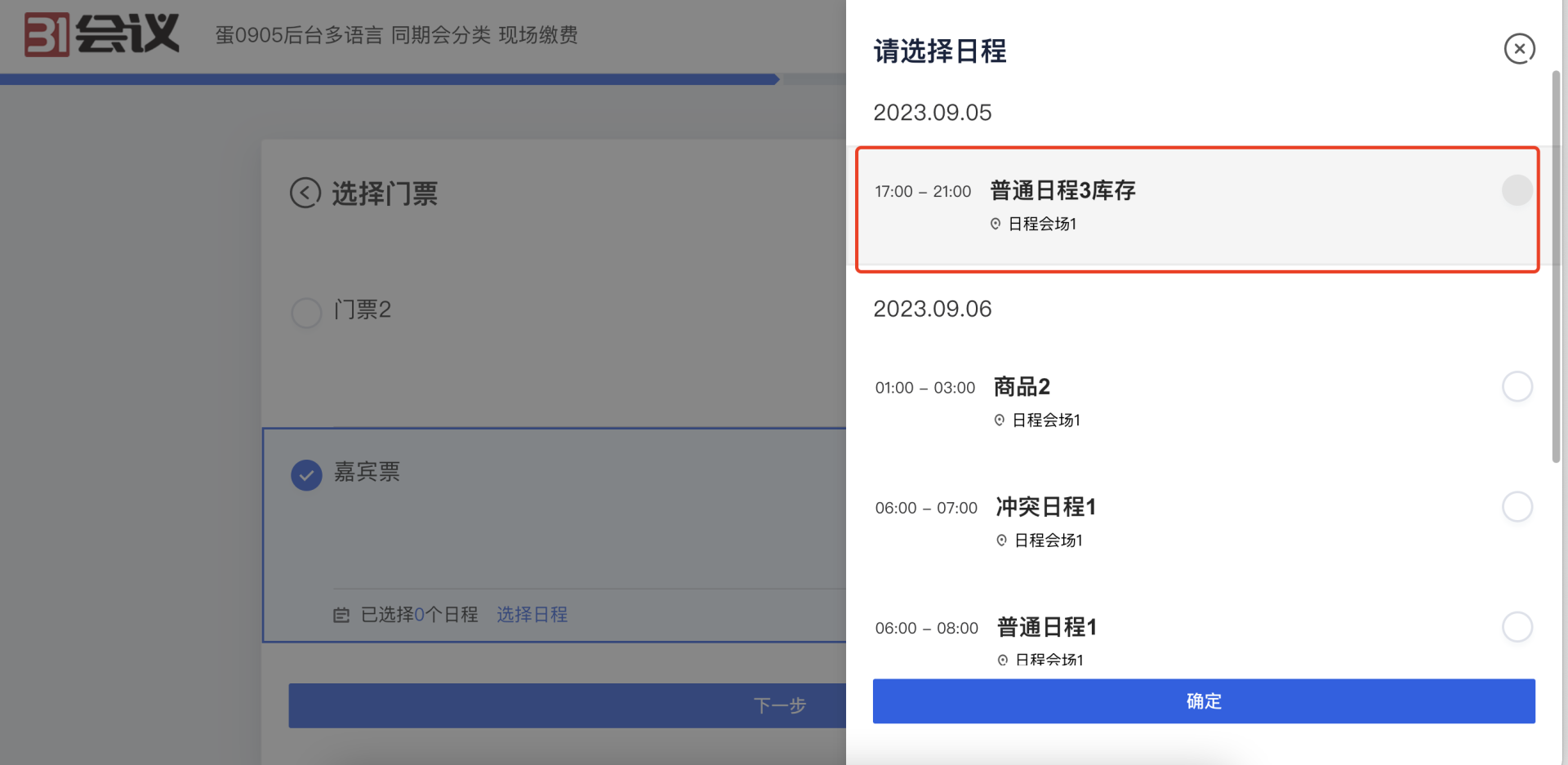Click the back arrow beside 选择门票
1568x765 pixels.
click(305, 193)
